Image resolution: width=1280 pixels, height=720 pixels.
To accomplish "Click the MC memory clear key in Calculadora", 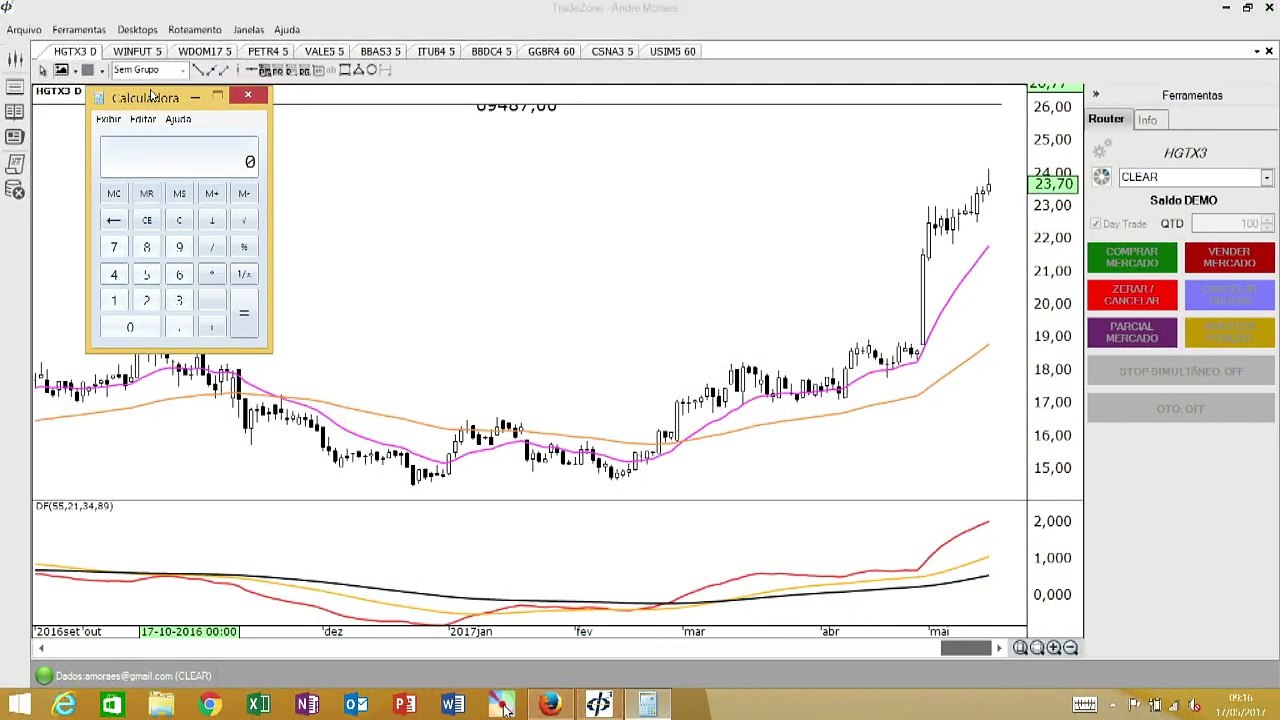I will point(114,194).
